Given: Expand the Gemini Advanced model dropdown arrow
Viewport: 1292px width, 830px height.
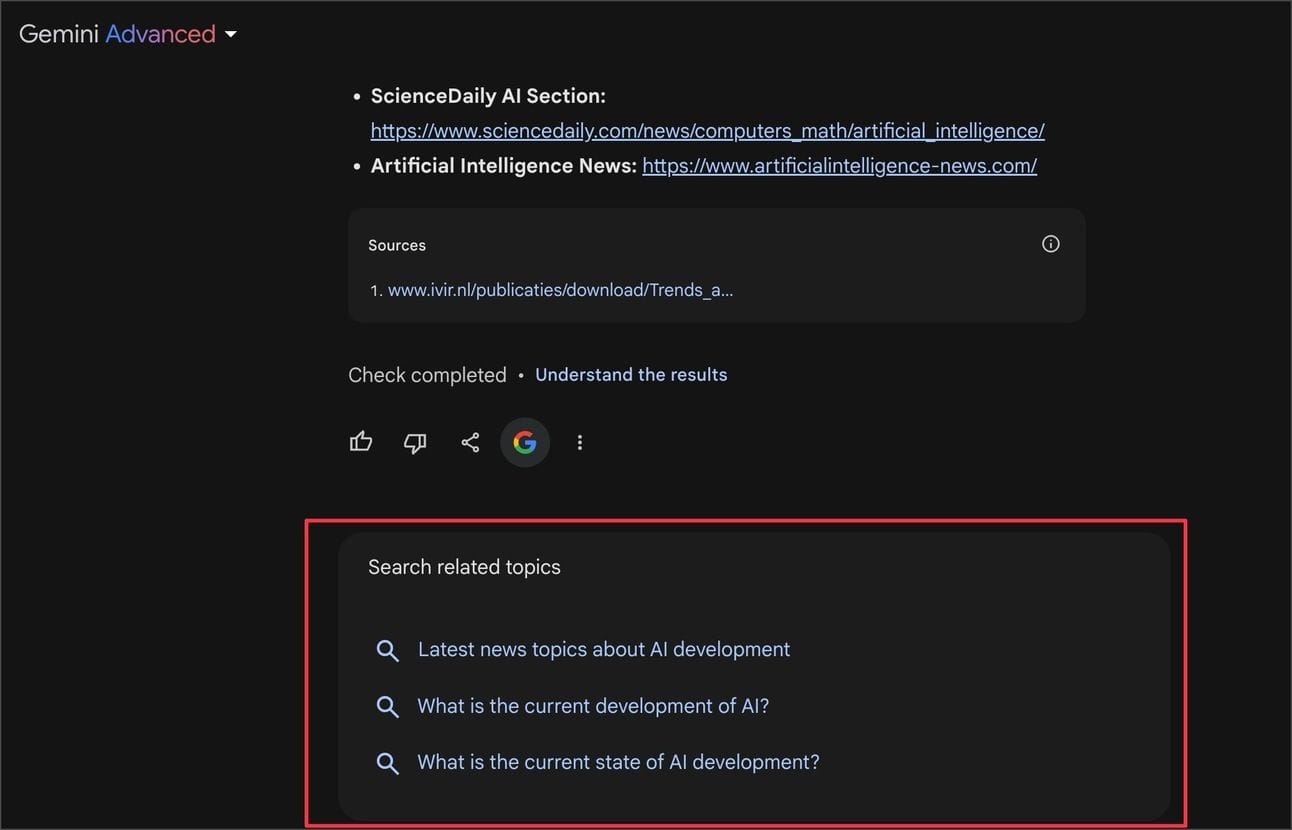Looking at the screenshot, I should (x=231, y=34).
